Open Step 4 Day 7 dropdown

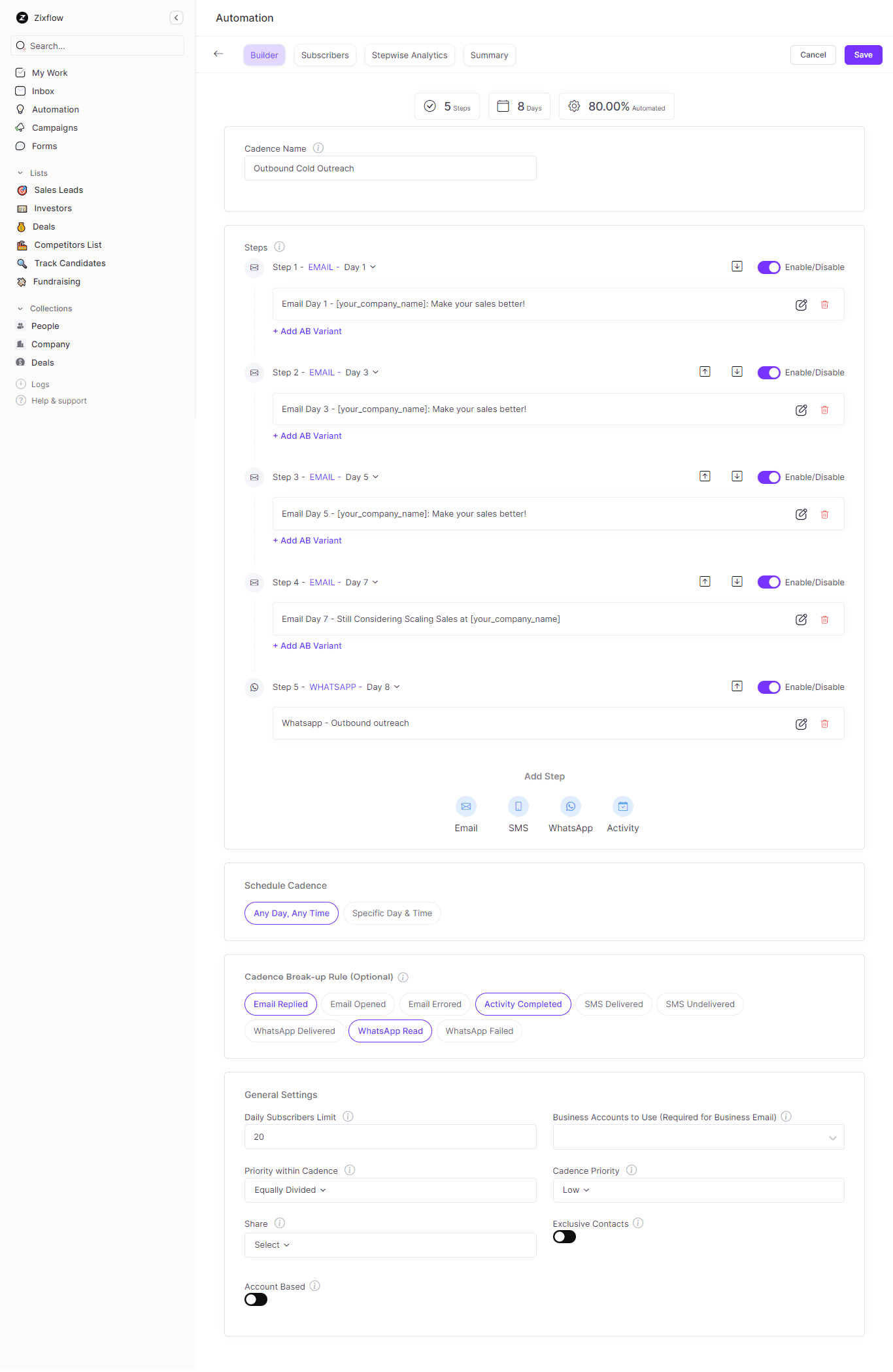pyautogui.click(x=362, y=582)
